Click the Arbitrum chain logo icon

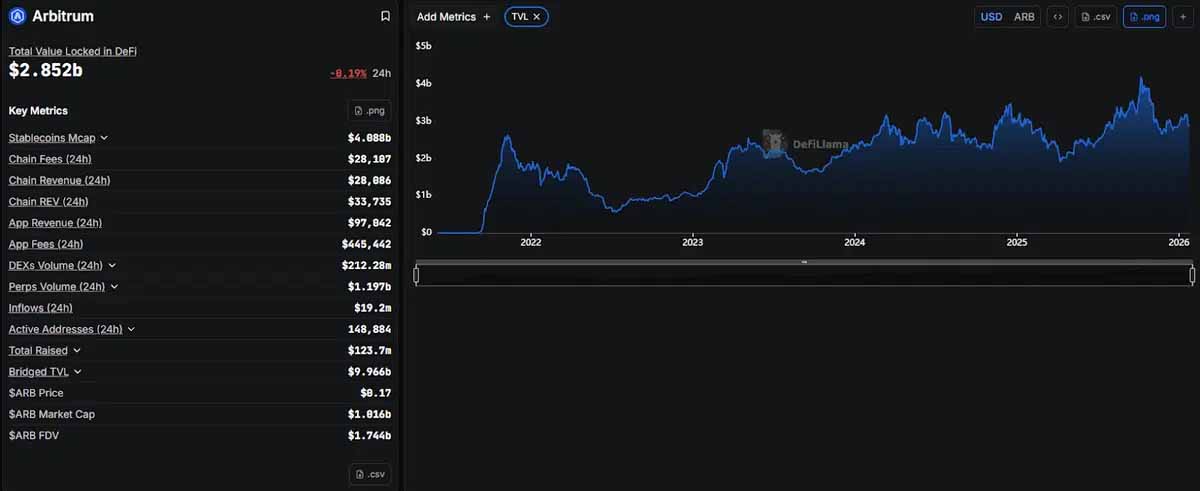(17, 16)
